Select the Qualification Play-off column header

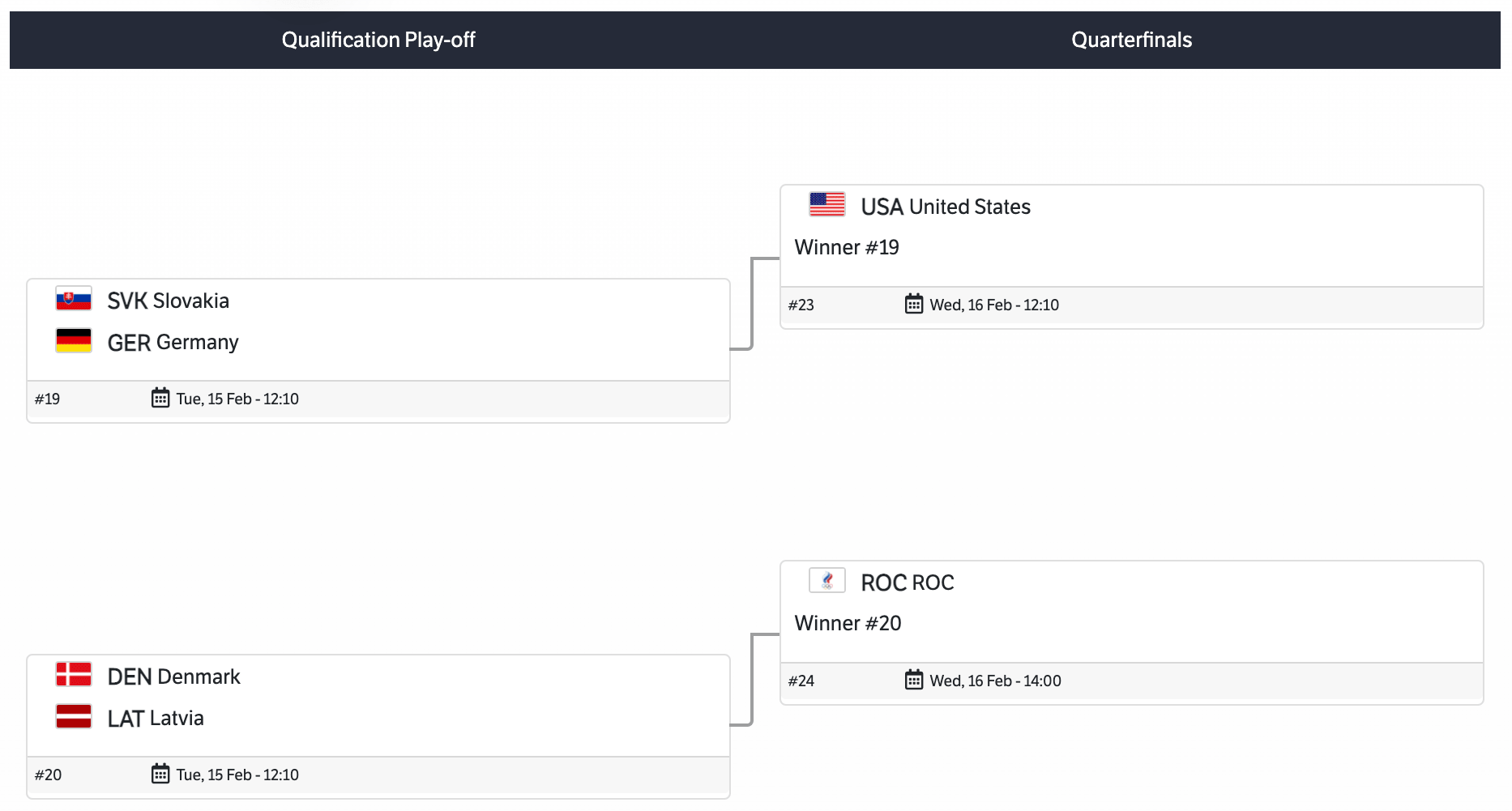click(378, 40)
